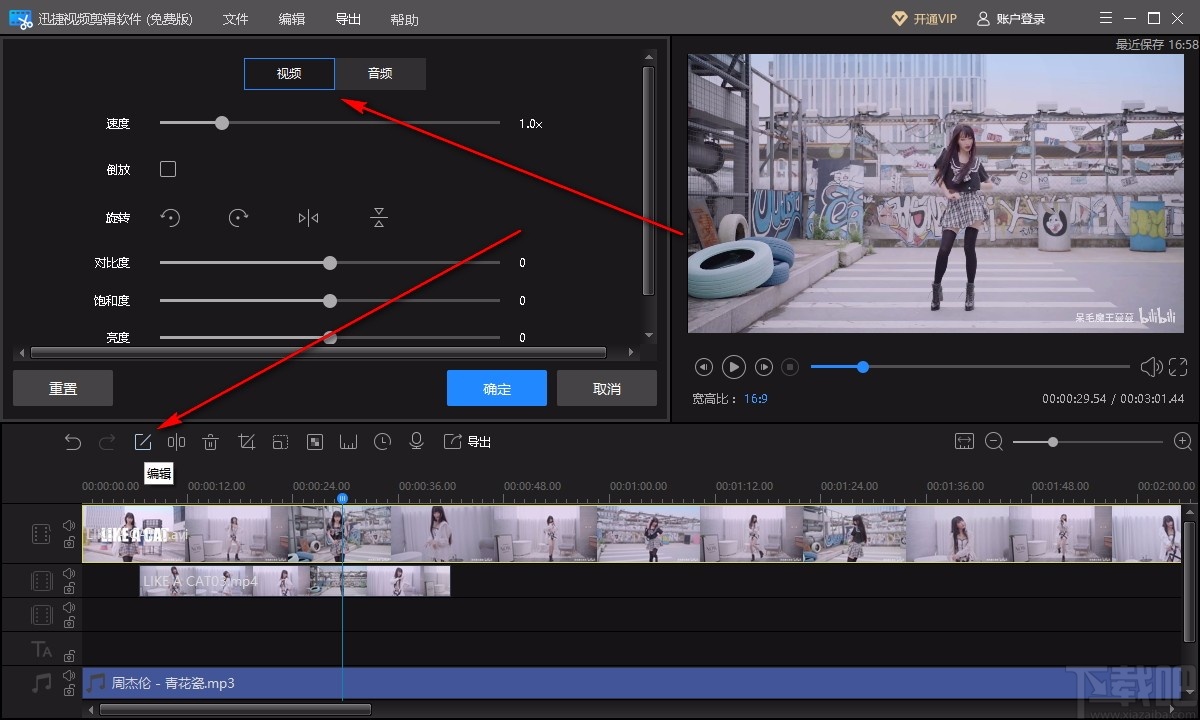
Task: Rotate video counterclockwise using rotate-left icon
Action: (x=171, y=218)
